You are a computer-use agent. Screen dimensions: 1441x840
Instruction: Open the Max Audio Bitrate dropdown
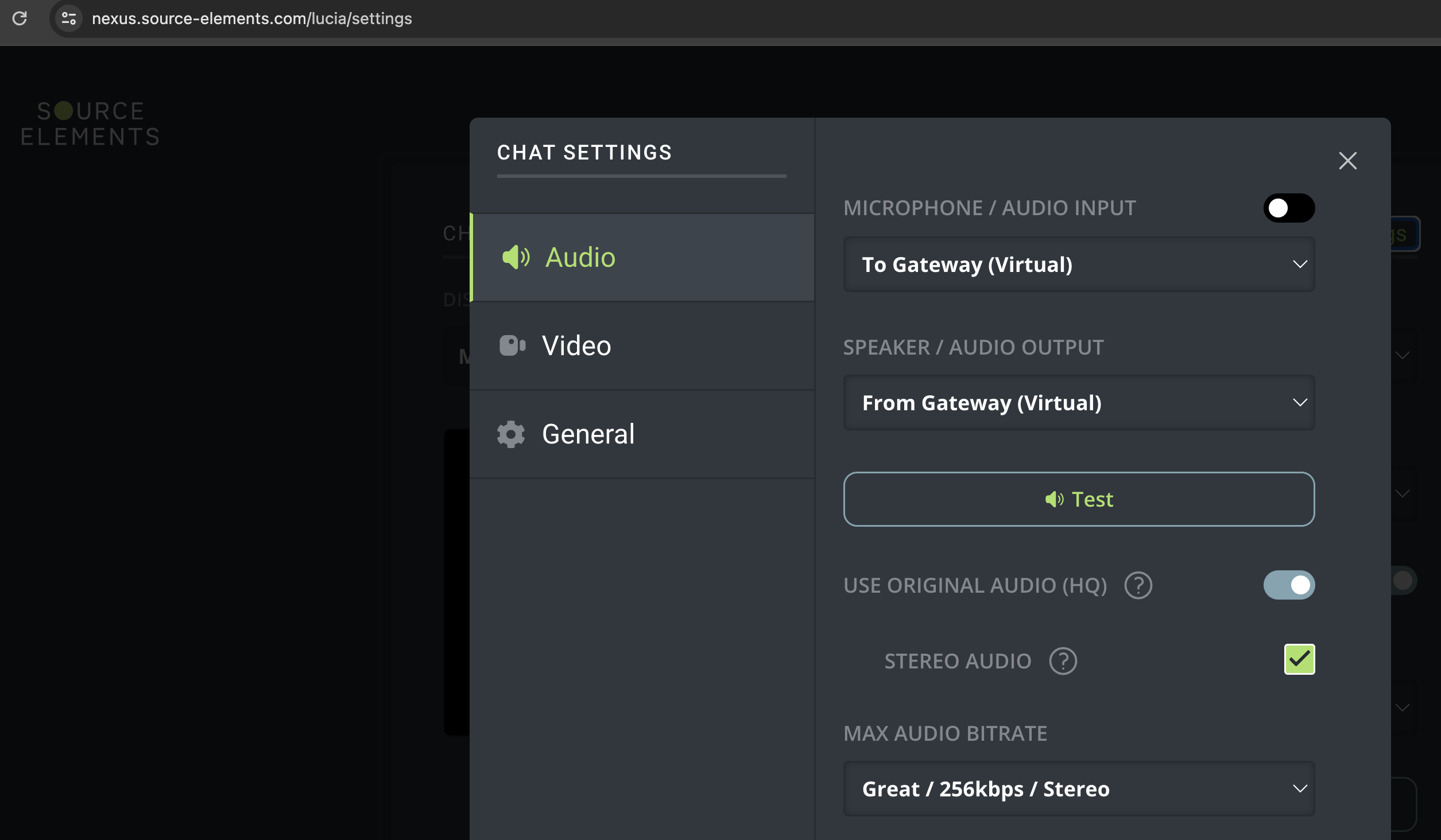pyautogui.click(x=1078, y=789)
